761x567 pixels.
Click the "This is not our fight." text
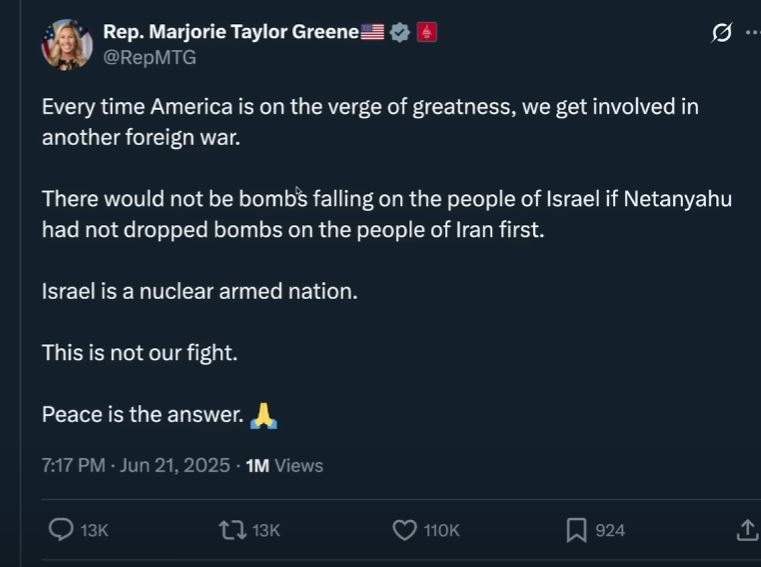coord(140,352)
